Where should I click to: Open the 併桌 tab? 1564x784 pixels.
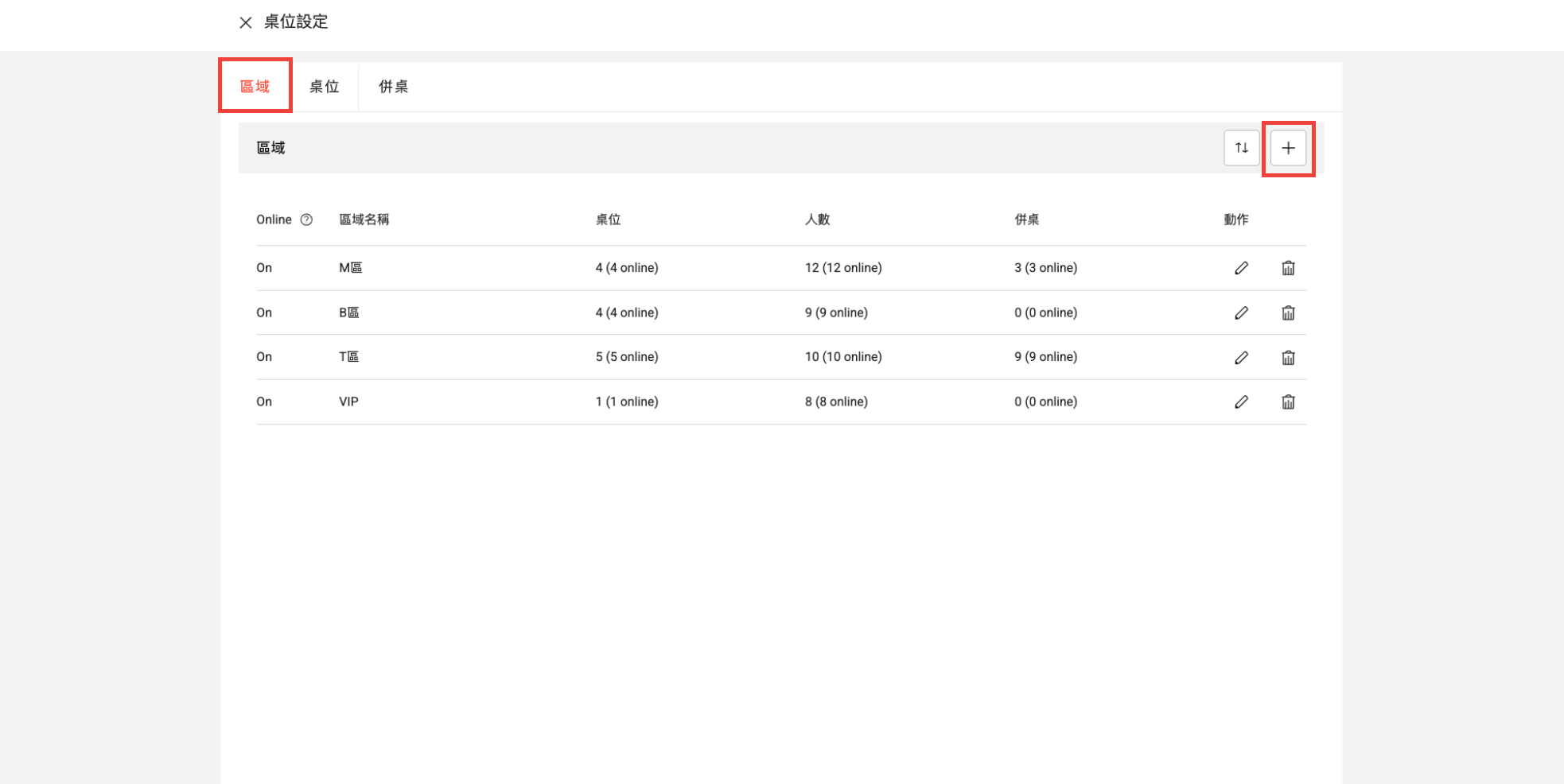tap(393, 86)
